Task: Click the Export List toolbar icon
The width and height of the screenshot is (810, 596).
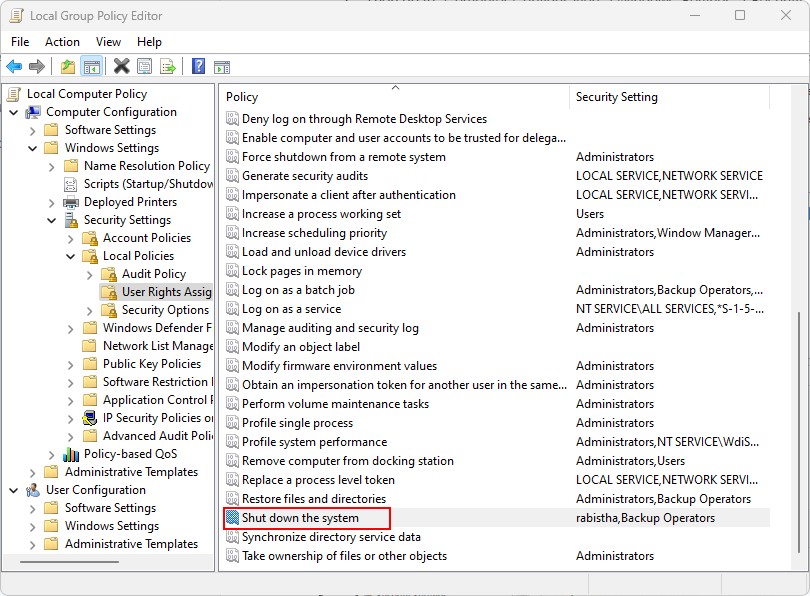Action: [168, 66]
